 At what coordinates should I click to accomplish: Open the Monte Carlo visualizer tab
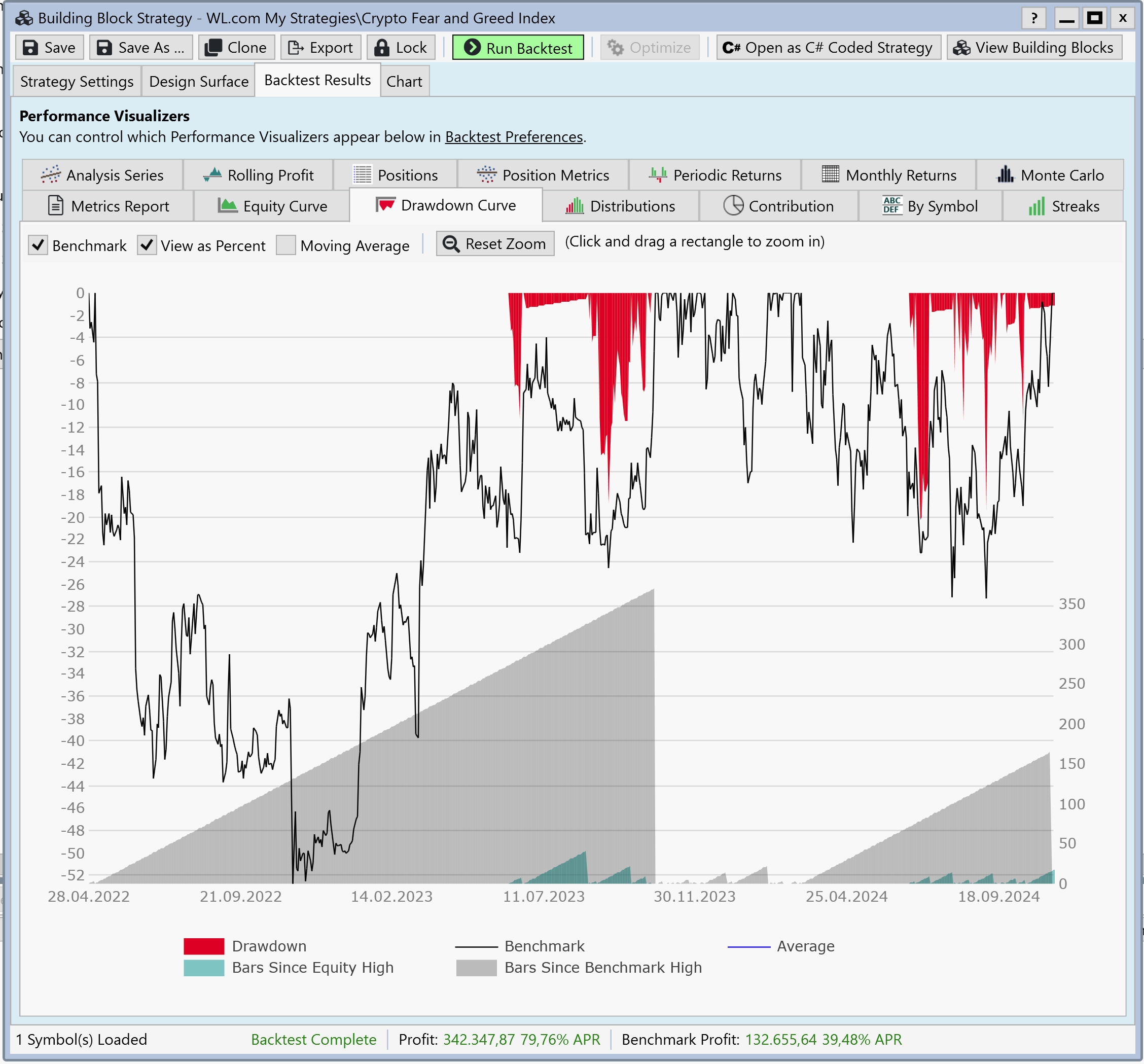tap(1050, 175)
